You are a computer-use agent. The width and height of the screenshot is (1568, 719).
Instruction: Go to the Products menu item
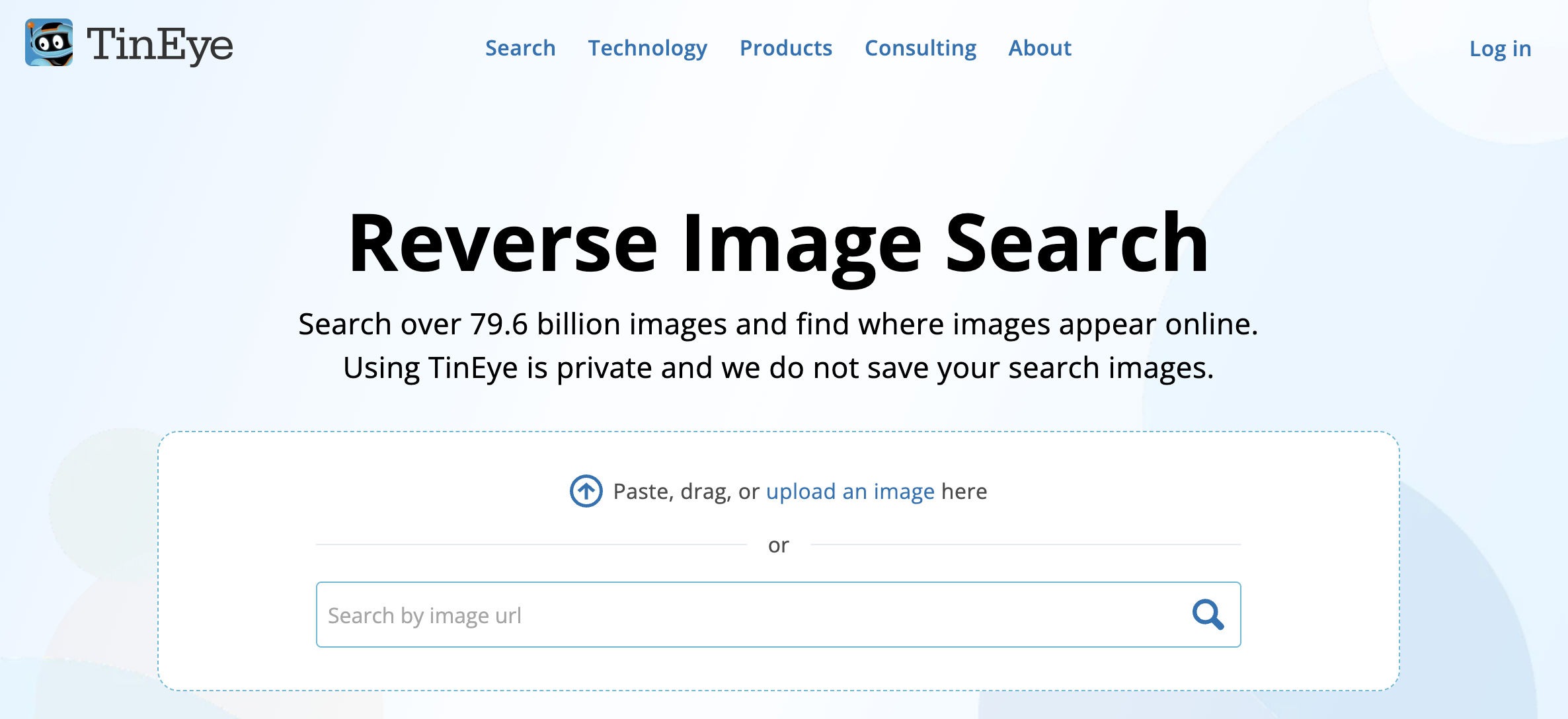point(785,48)
